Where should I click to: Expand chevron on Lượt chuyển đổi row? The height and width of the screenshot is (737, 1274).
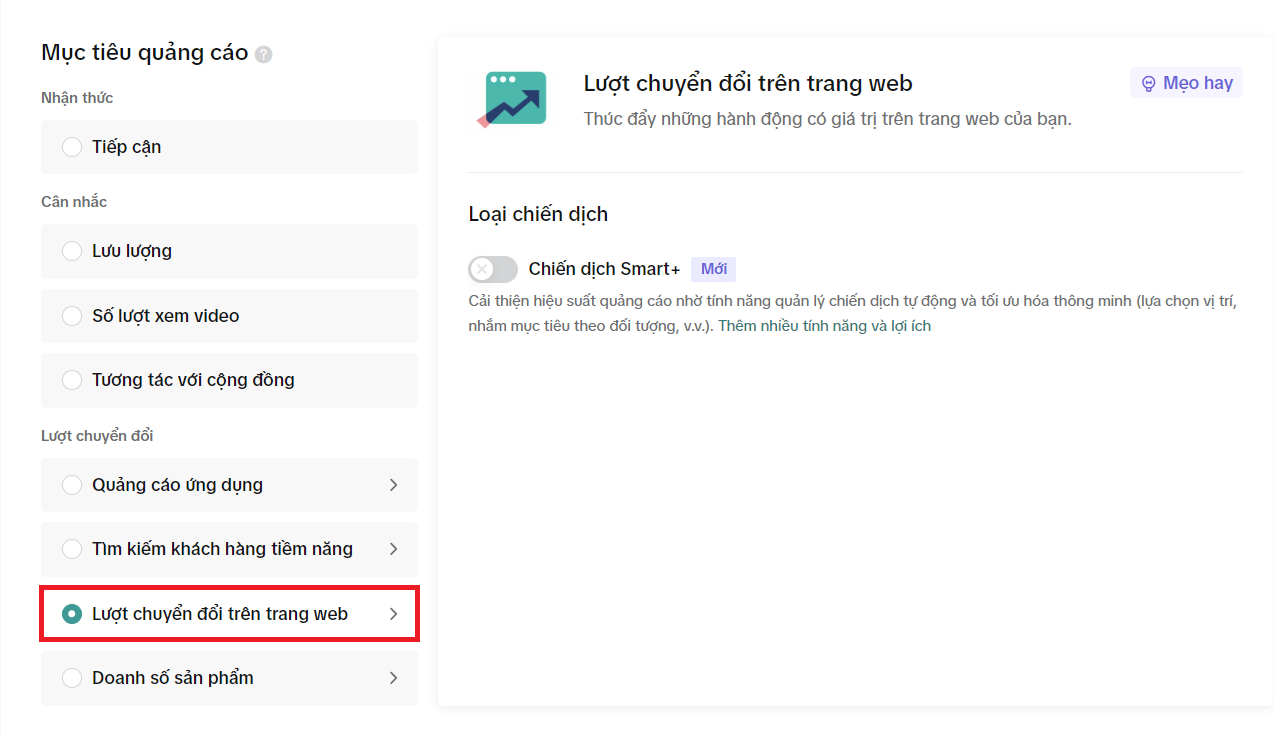click(x=393, y=614)
